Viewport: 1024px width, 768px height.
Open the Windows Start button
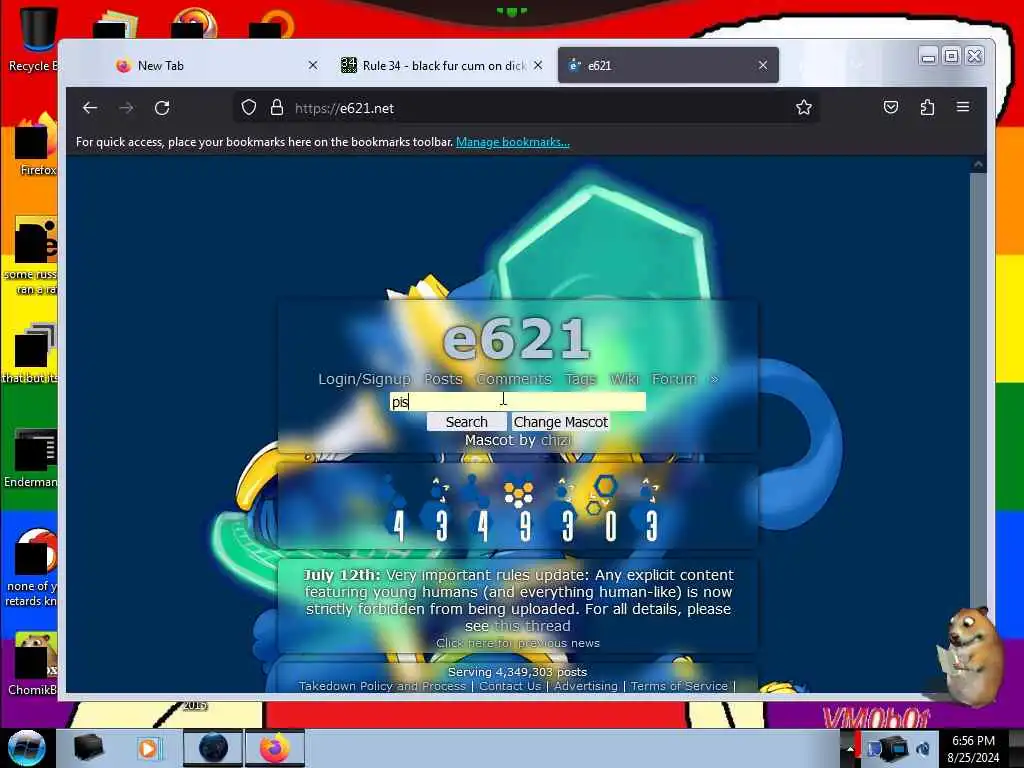point(27,748)
